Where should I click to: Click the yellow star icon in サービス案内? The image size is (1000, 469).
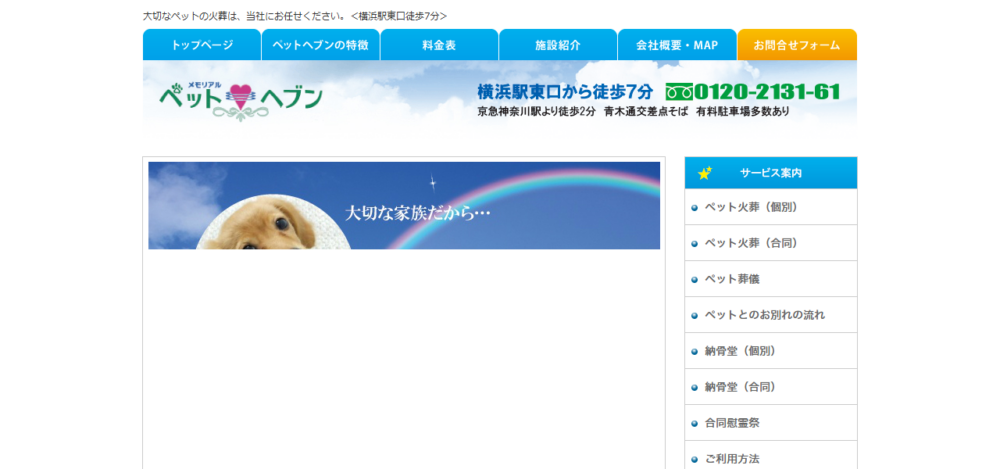[705, 173]
